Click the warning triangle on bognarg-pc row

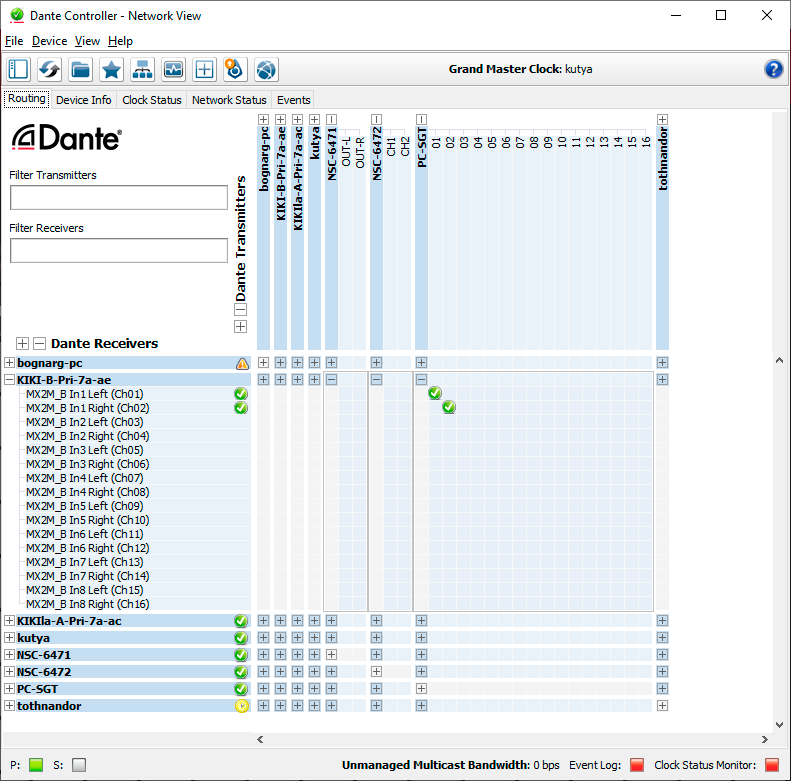coord(242,363)
